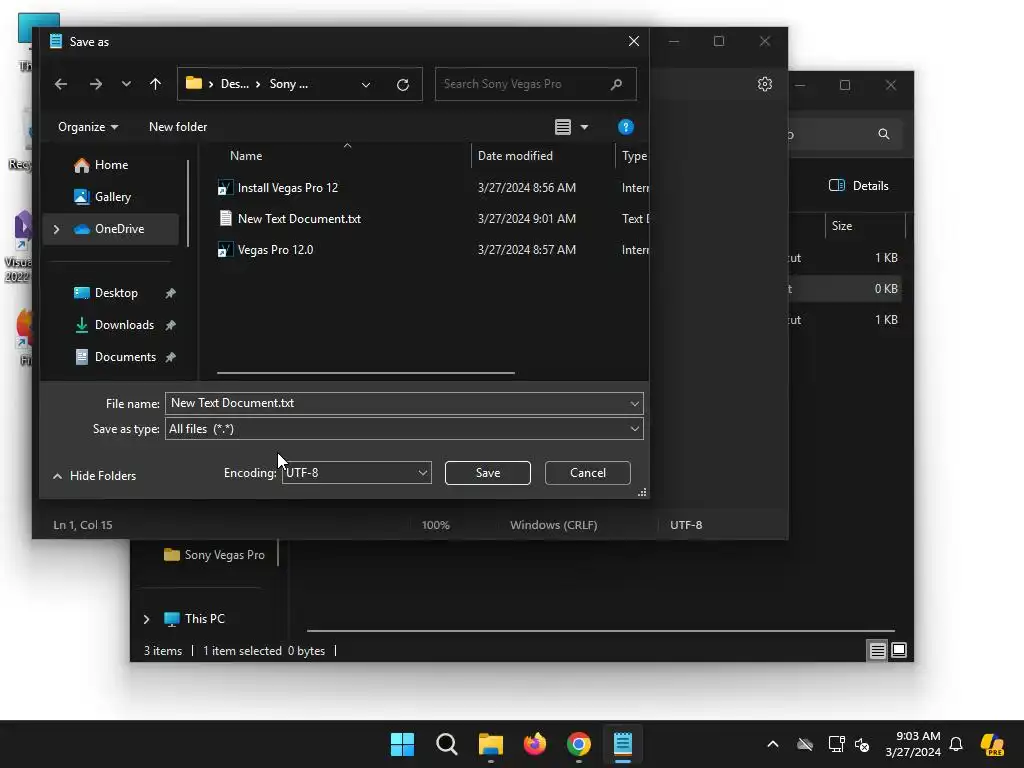
Task: Click the horizontal scrollbar in file list
Action: pyautogui.click(x=366, y=373)
